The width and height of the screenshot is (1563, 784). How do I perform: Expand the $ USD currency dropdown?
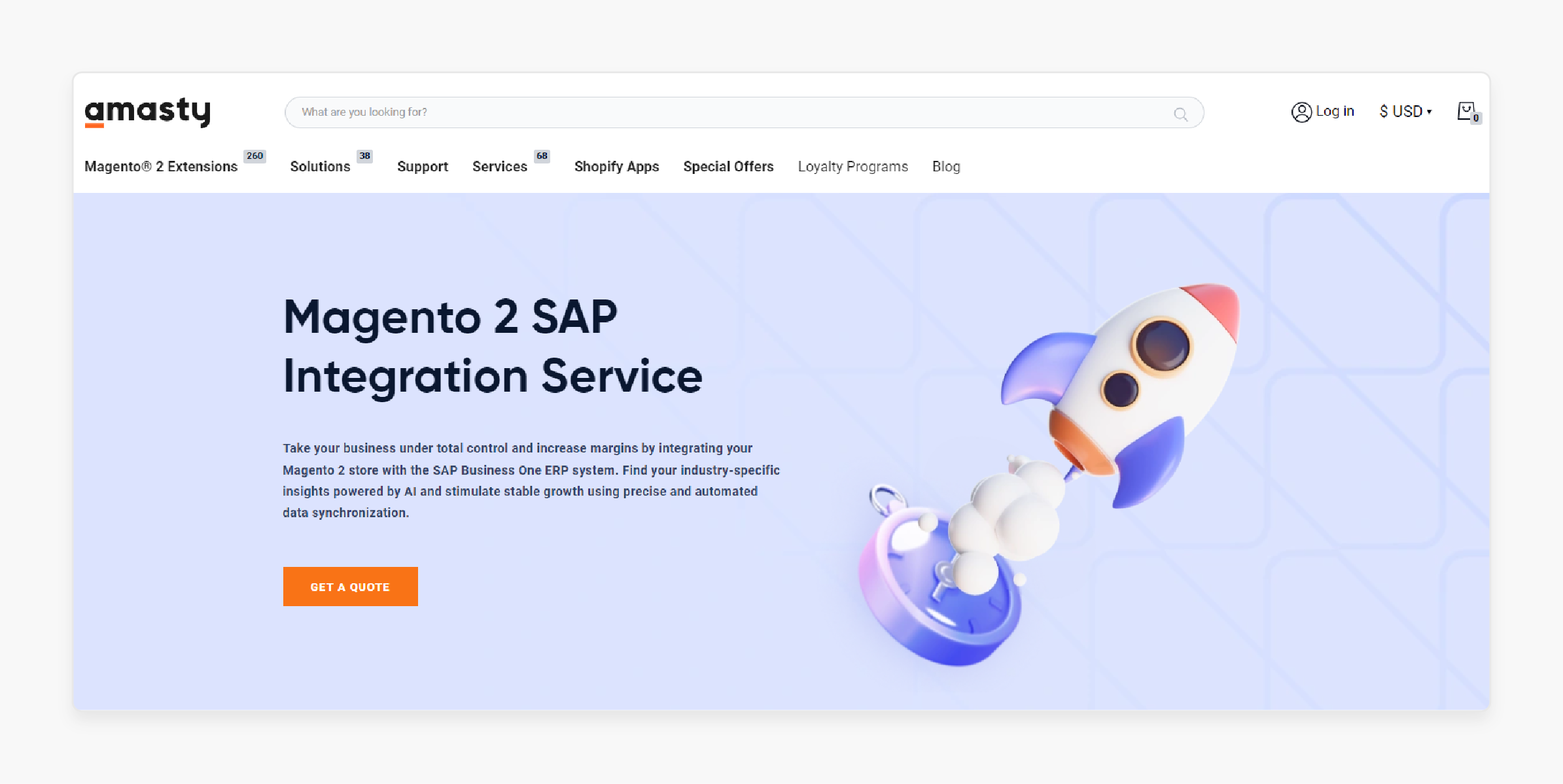[x=1405, y=112]
